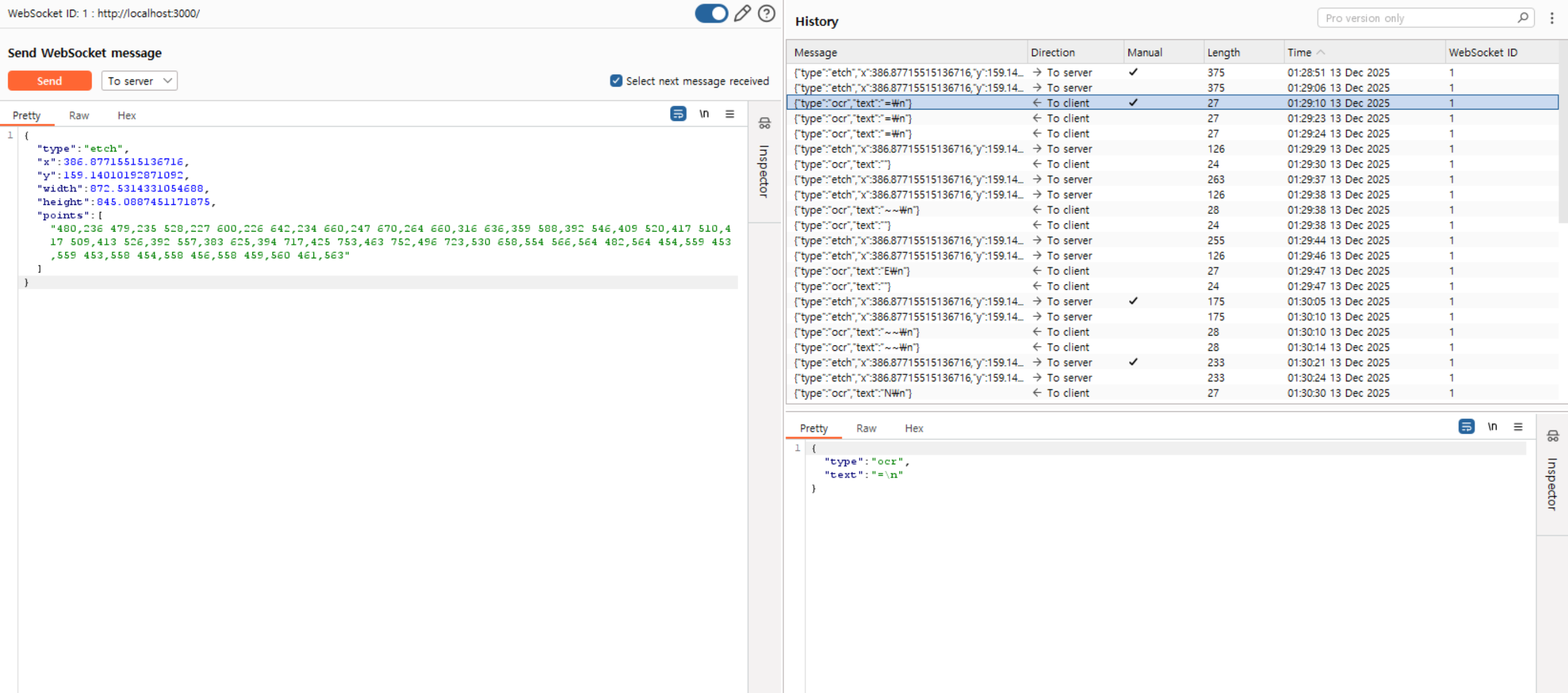Open the help question mark icon

(x=767, y=14)
